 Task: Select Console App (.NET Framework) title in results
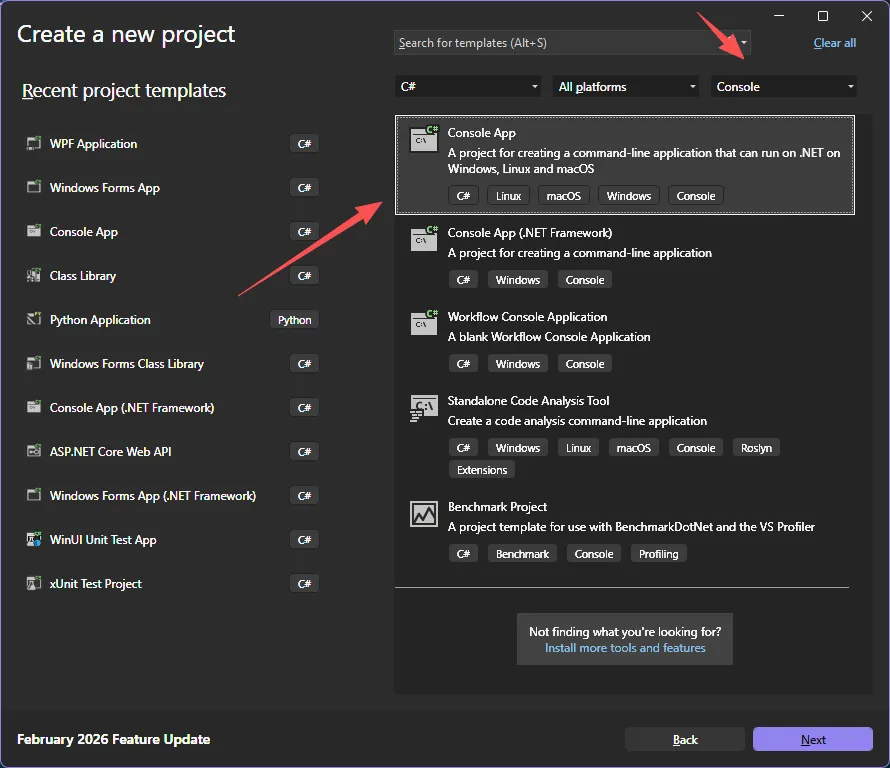530,233
